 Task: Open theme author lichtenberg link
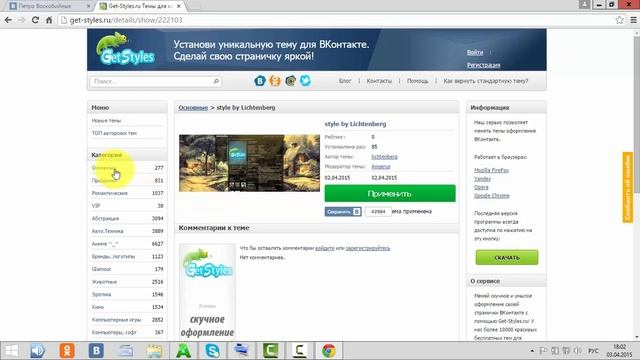pos(384,157)
